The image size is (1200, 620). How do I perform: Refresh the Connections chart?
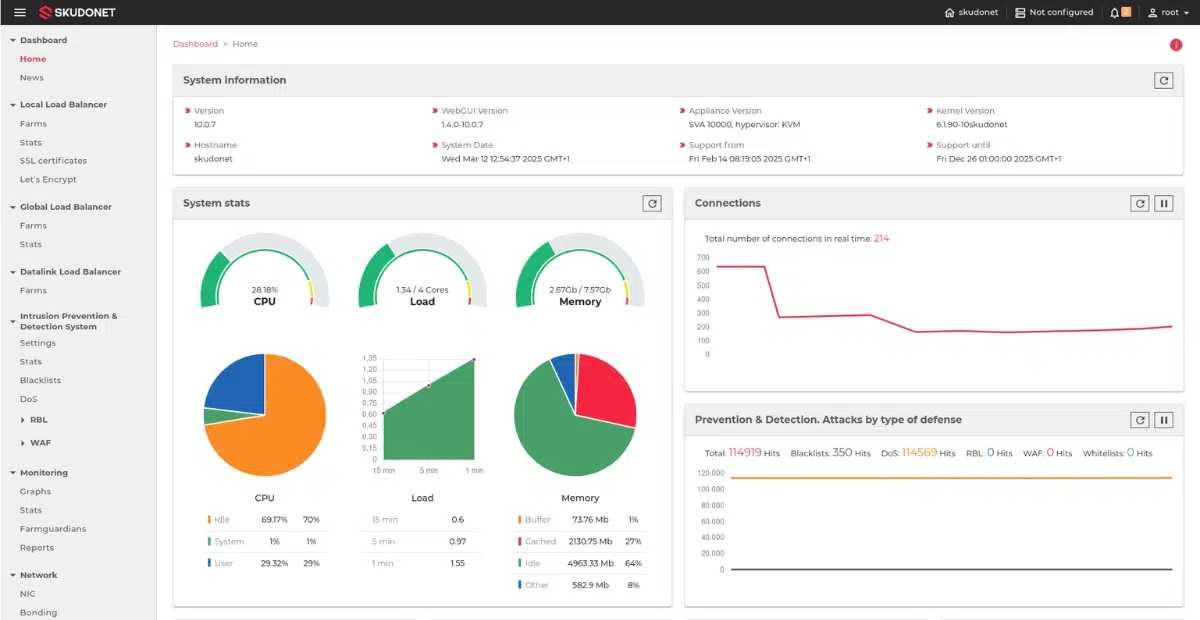click(1140, 203)
